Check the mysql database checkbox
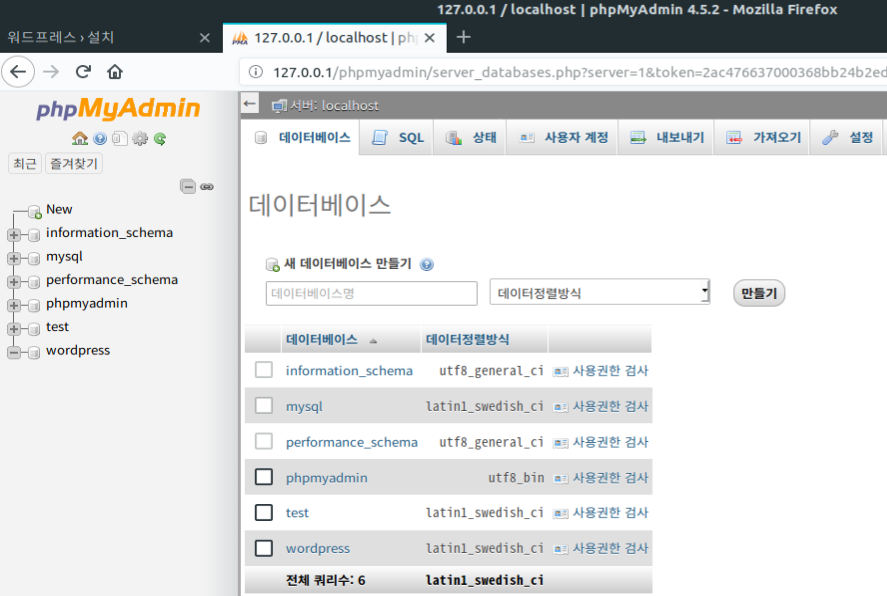Viewport: 887px width, 596px height. click(264, 405)
